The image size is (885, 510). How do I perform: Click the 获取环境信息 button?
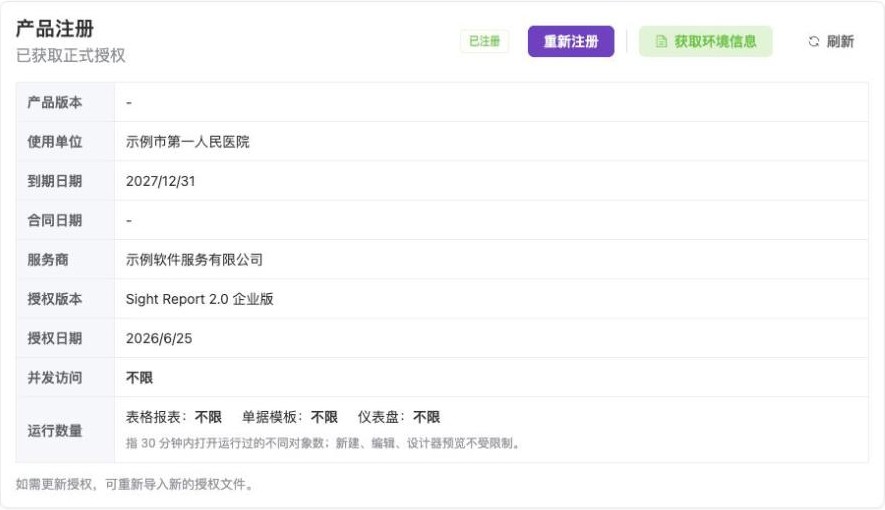tap(706, 41)
